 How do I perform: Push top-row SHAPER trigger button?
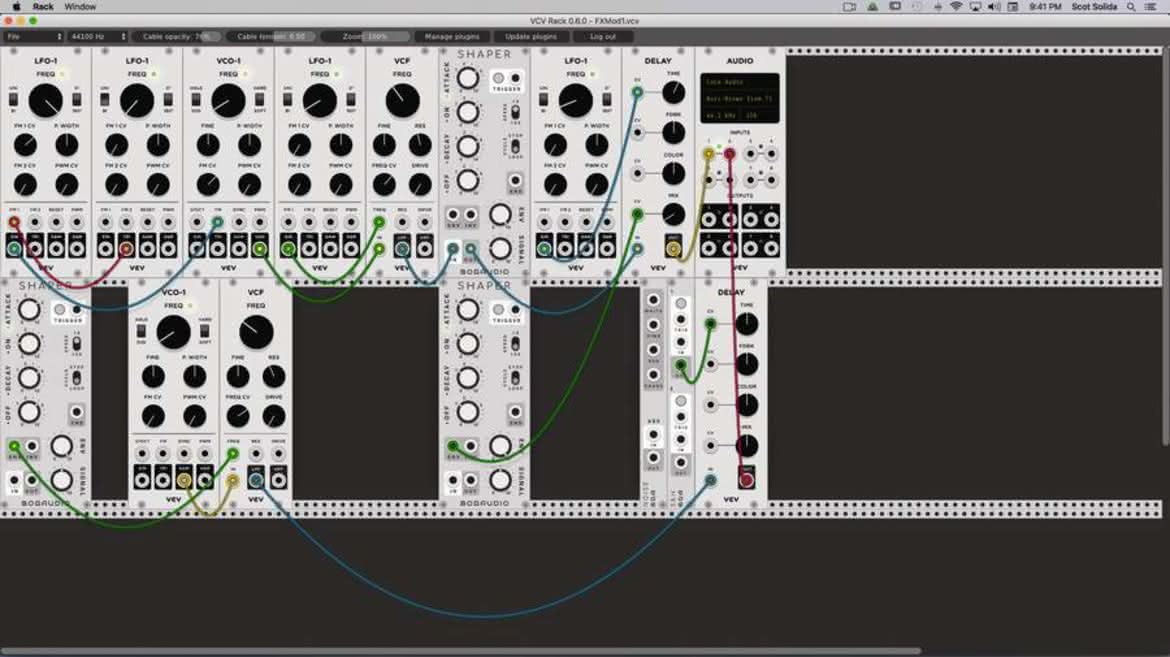click(x=498, y=78)
